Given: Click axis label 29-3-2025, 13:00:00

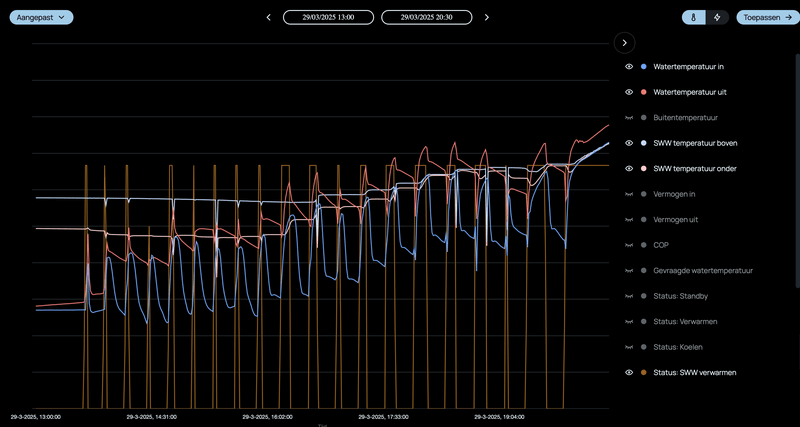Looking at the screenshot, I should 35,417.
